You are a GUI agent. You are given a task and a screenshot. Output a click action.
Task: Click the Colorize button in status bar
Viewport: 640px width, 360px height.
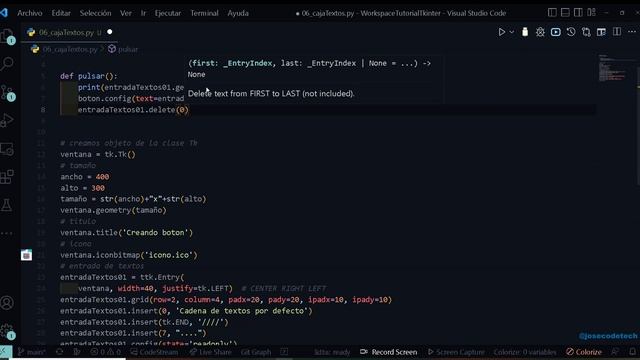click(x=584, y=352)
